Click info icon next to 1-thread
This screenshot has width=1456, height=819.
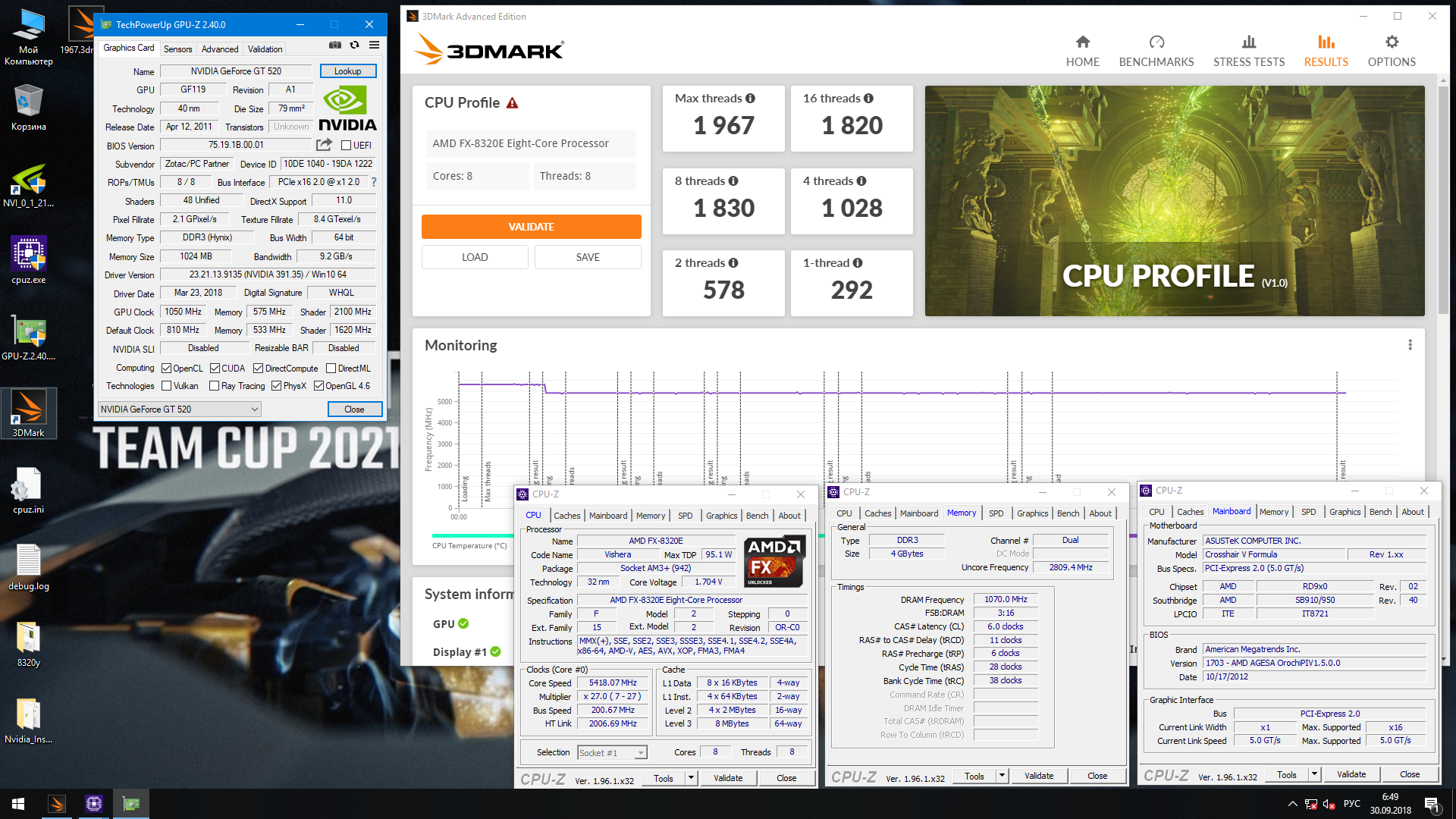(858, 263)
